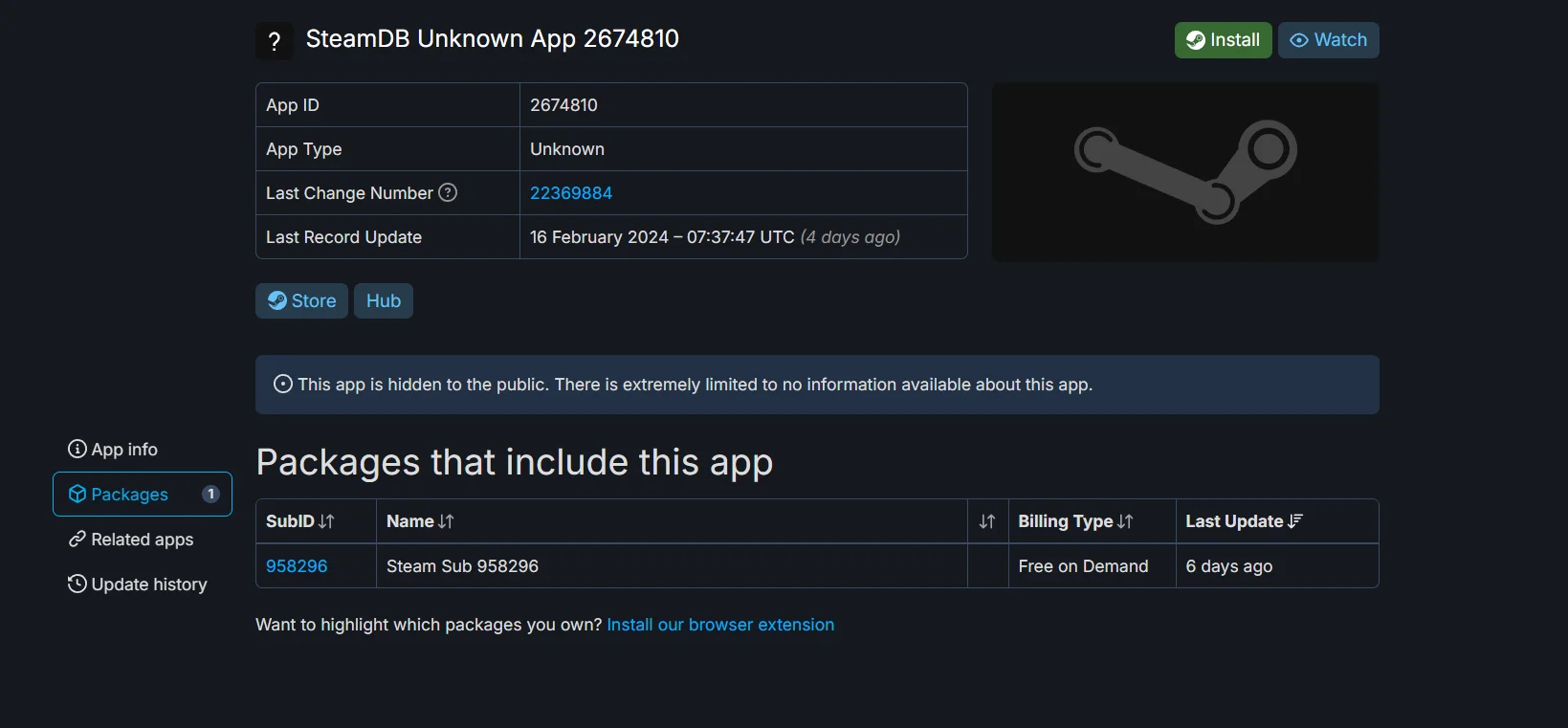Open the App info sidebar tab
This screenshot has width=1568, height=728.
(x=113, y=449)
